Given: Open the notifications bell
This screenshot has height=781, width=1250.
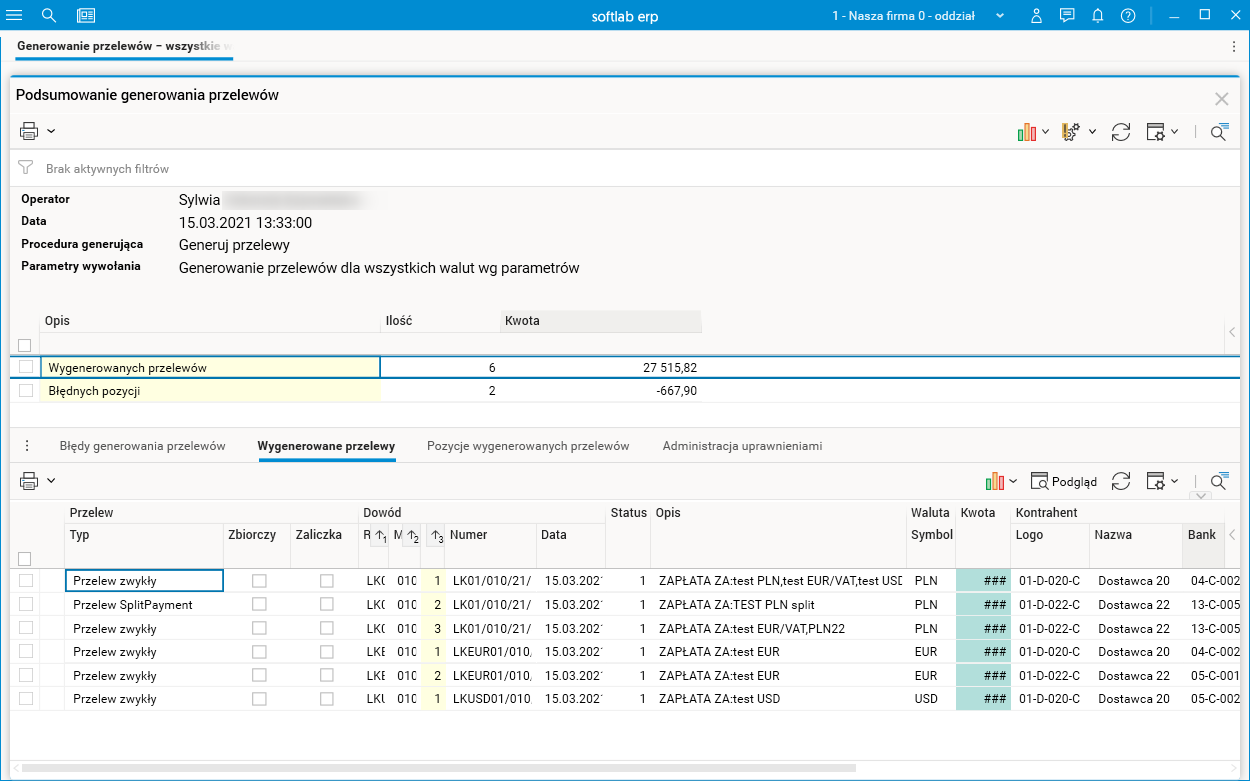Looking at the screenshot, I should (1098, 15).
